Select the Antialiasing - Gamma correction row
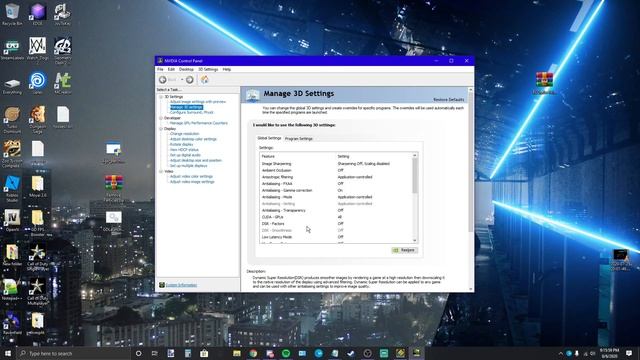This screenshot has width=640, height=360. [x=336, y=190]
